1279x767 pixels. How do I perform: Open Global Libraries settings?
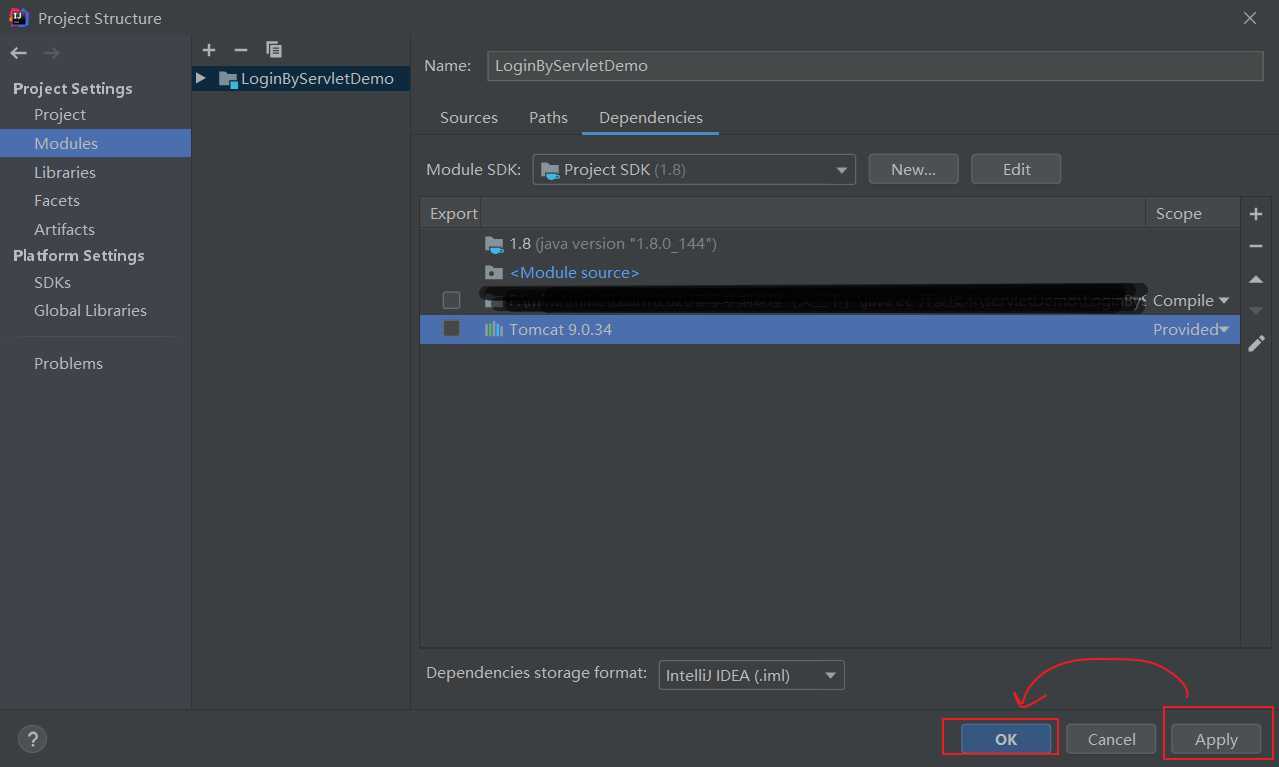90,310
